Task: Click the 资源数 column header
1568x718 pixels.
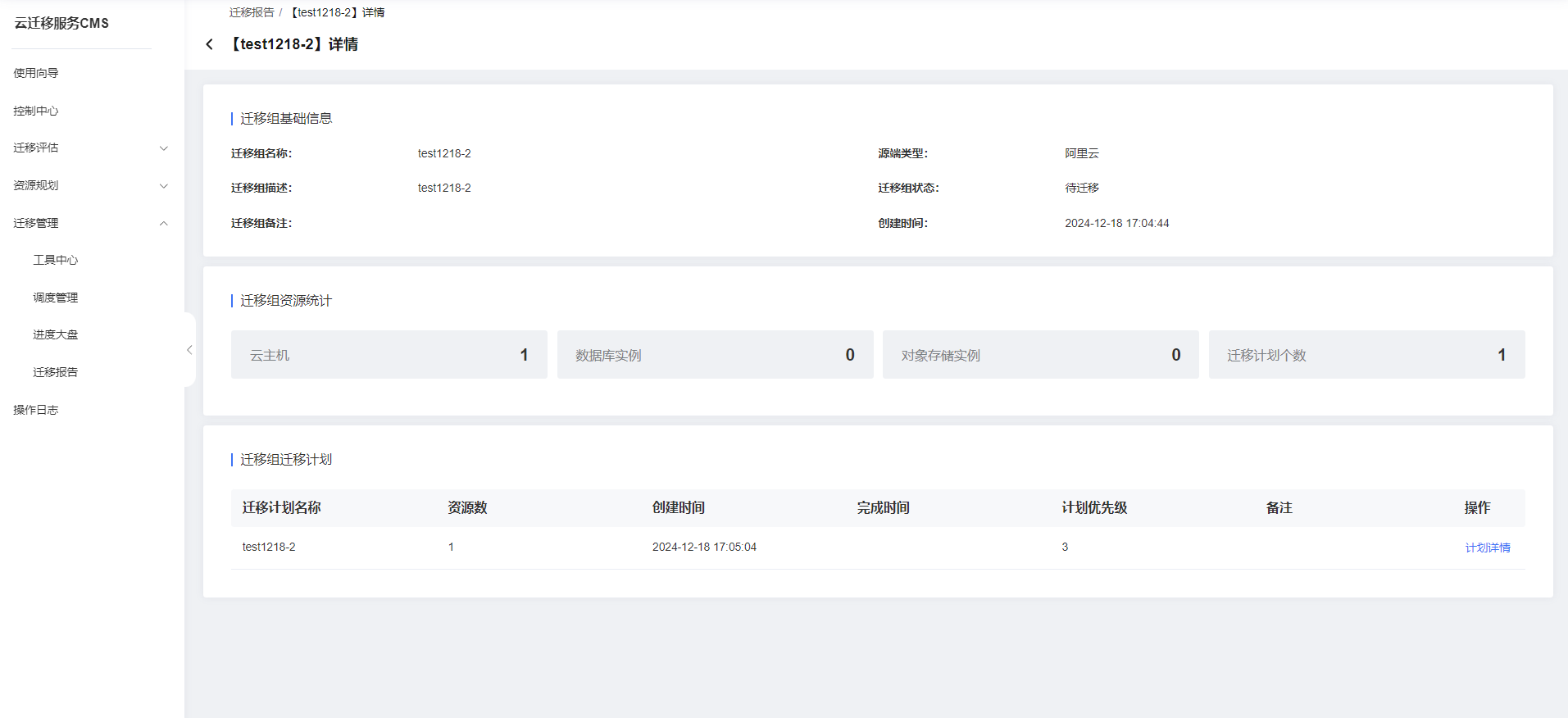Action: [x=467, y=508]
